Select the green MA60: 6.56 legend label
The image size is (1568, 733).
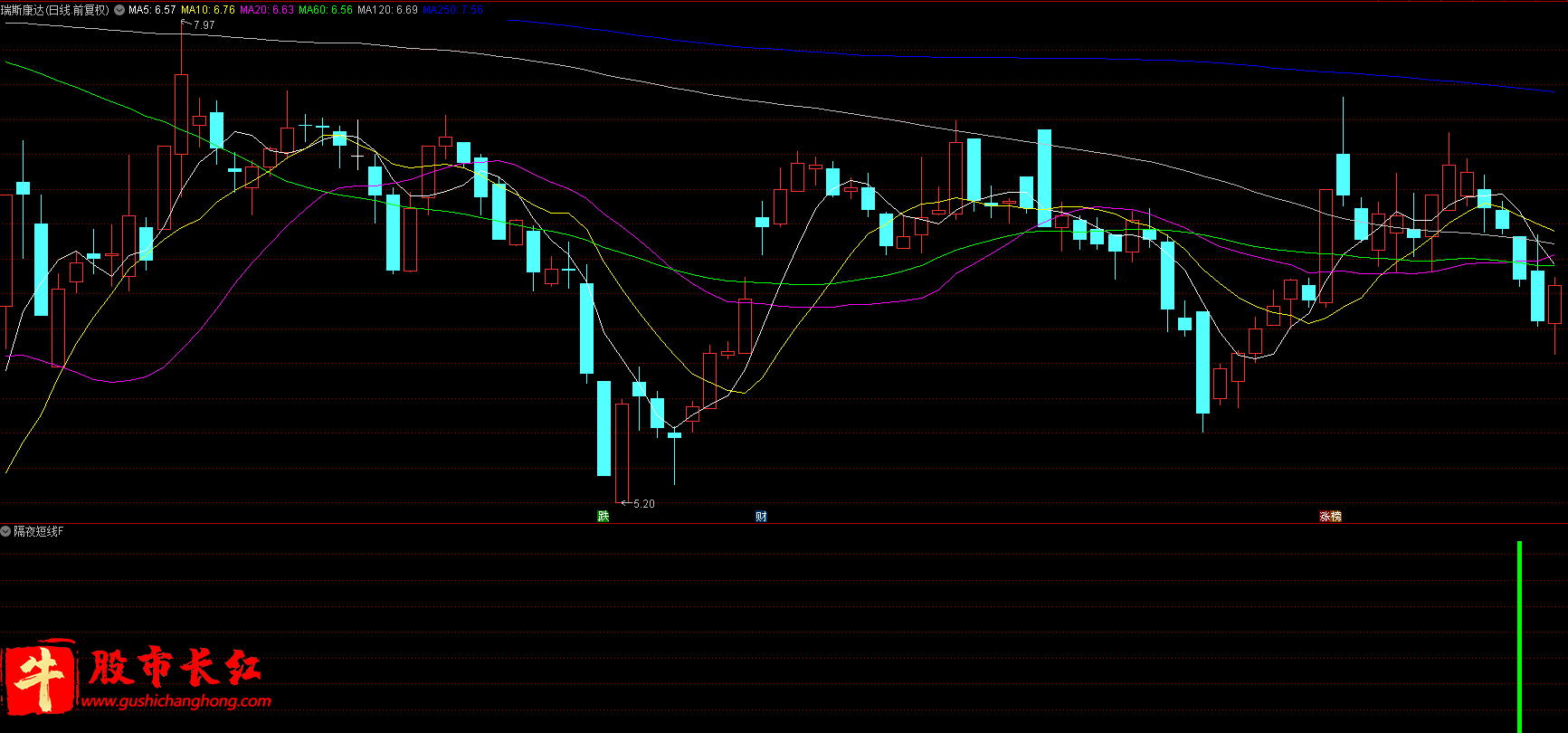click(x=326, y=10)
